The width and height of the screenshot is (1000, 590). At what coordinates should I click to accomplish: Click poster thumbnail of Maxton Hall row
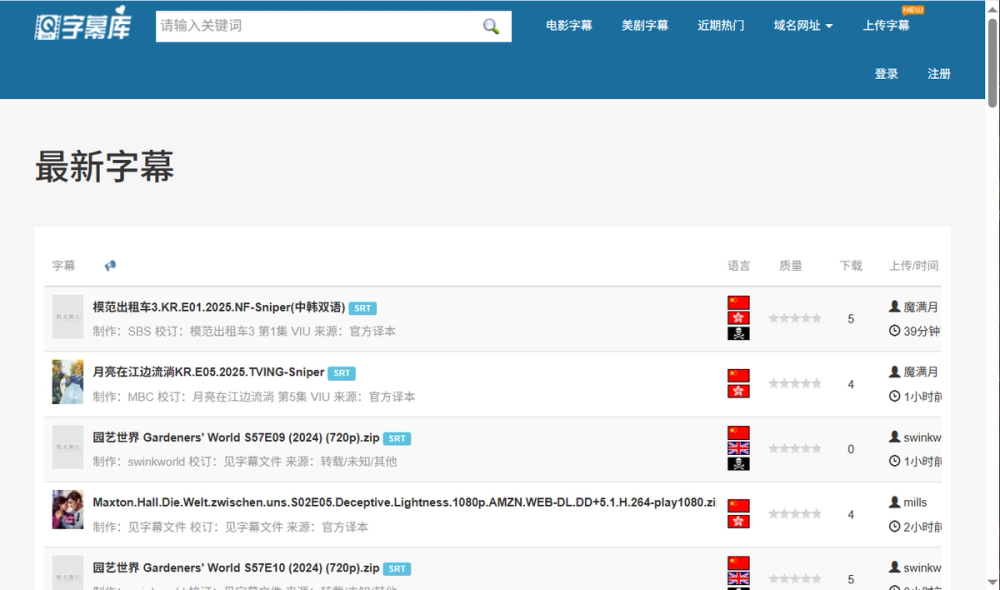pos(68,509)
